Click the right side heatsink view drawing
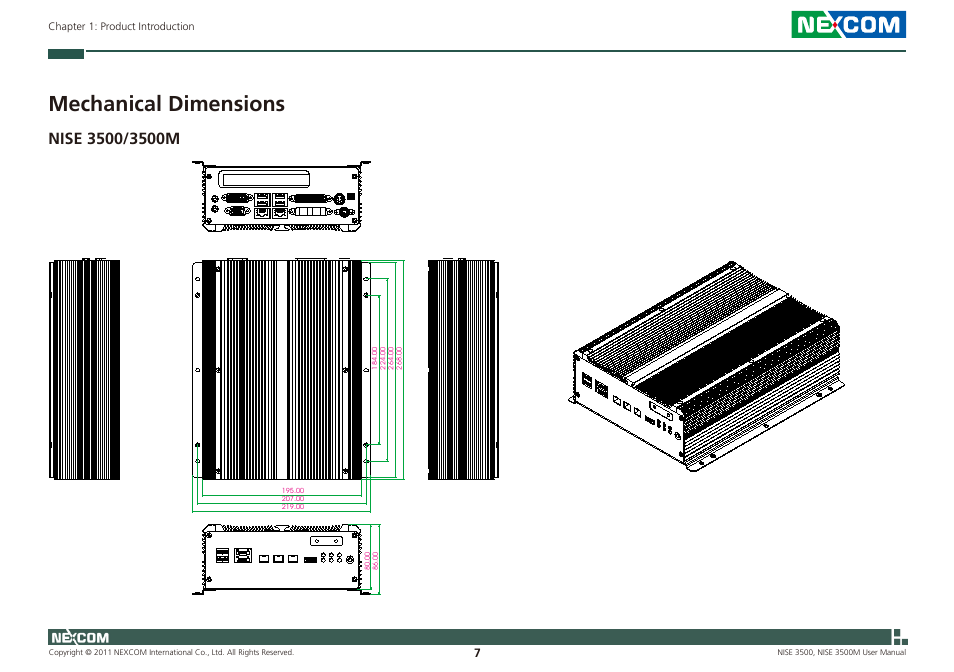This screenshot has width=954, height=672. coord(464,369)
